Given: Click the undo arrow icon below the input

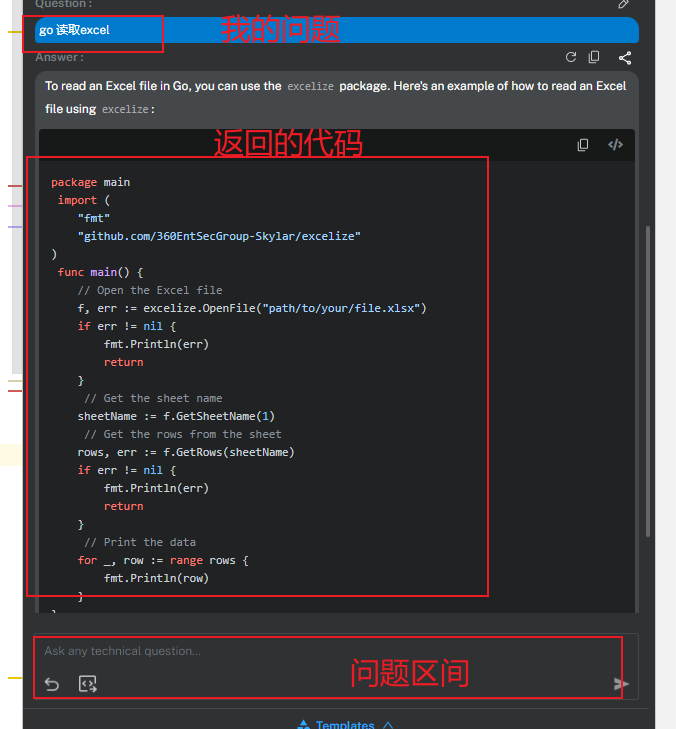Looking at the screenshot, I should [52, 684].
